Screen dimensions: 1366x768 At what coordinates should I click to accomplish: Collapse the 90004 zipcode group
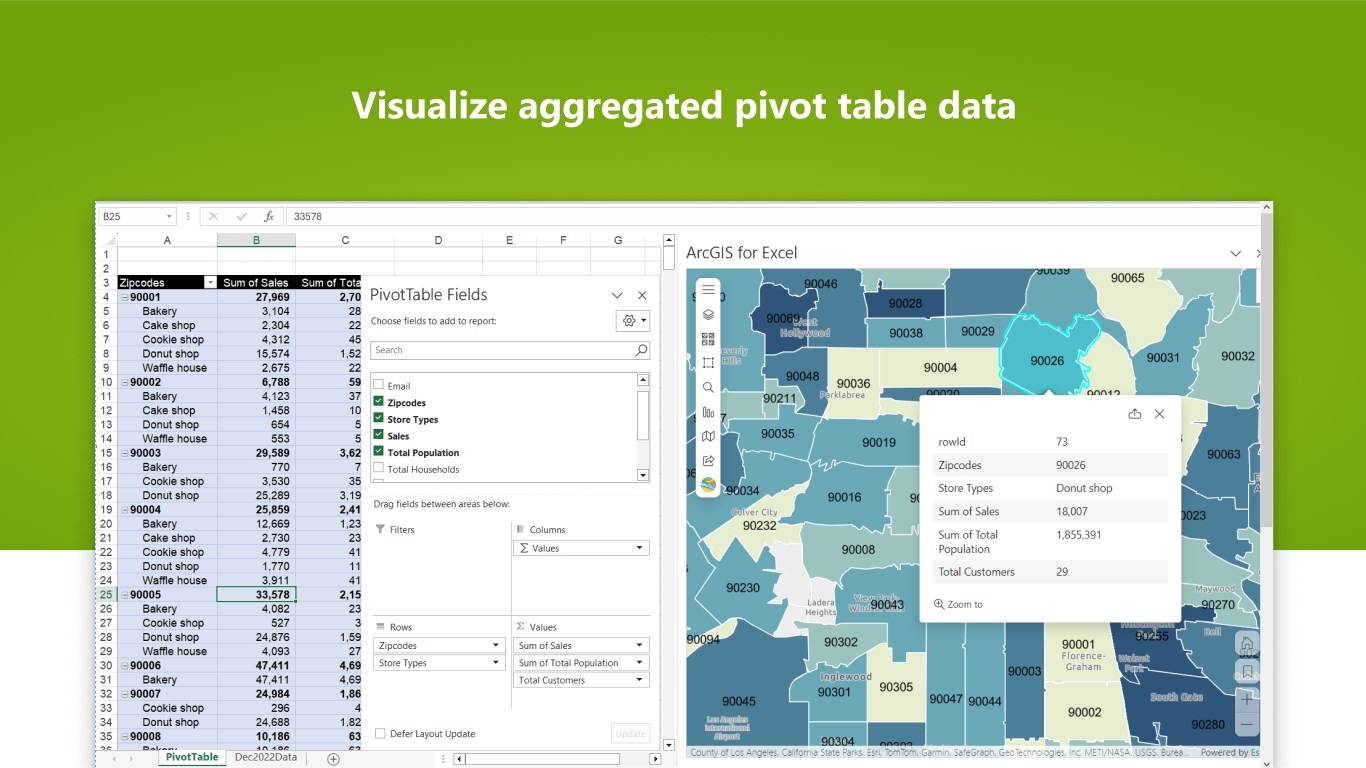click(x=125, y=509)
